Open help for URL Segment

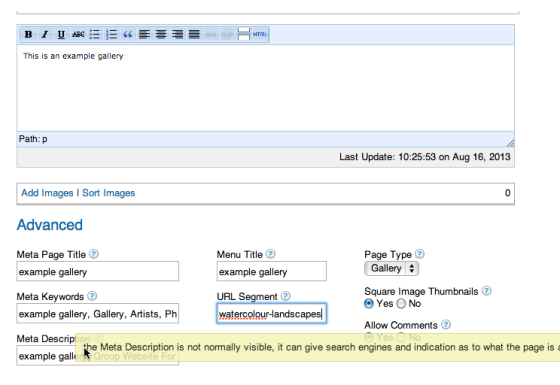[285, 296]
